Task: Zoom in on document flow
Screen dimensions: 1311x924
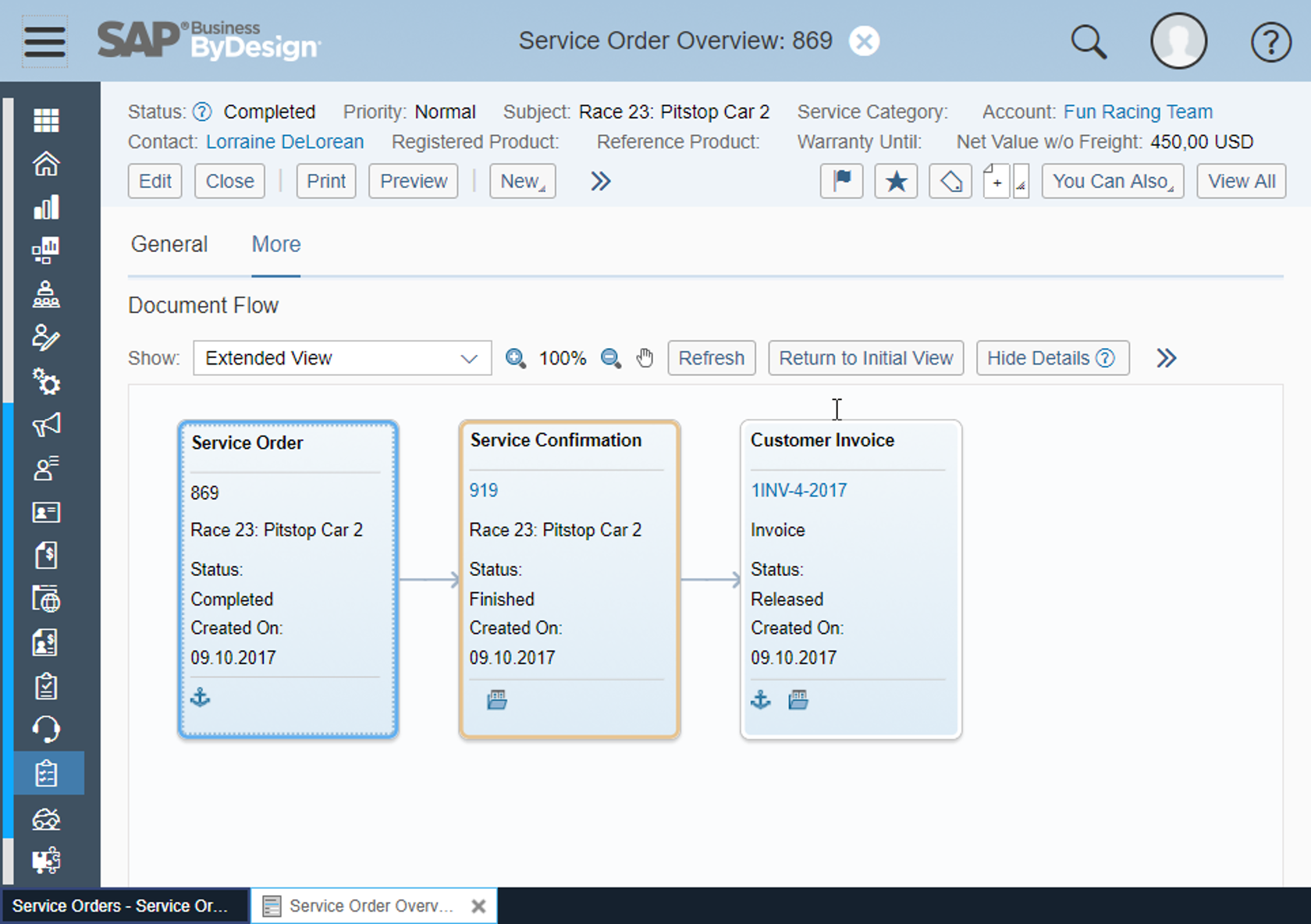Action: pyautogui.click(x=515, y=358)
